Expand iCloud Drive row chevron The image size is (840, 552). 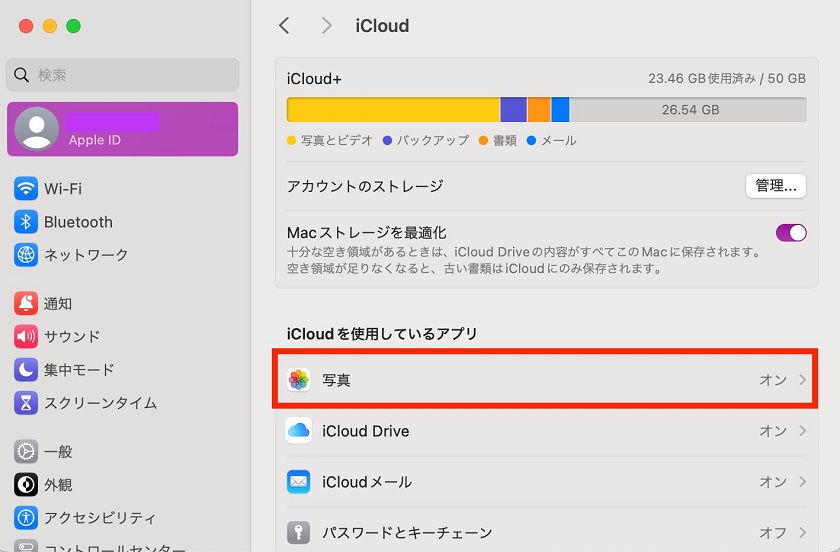pos(802,430)
